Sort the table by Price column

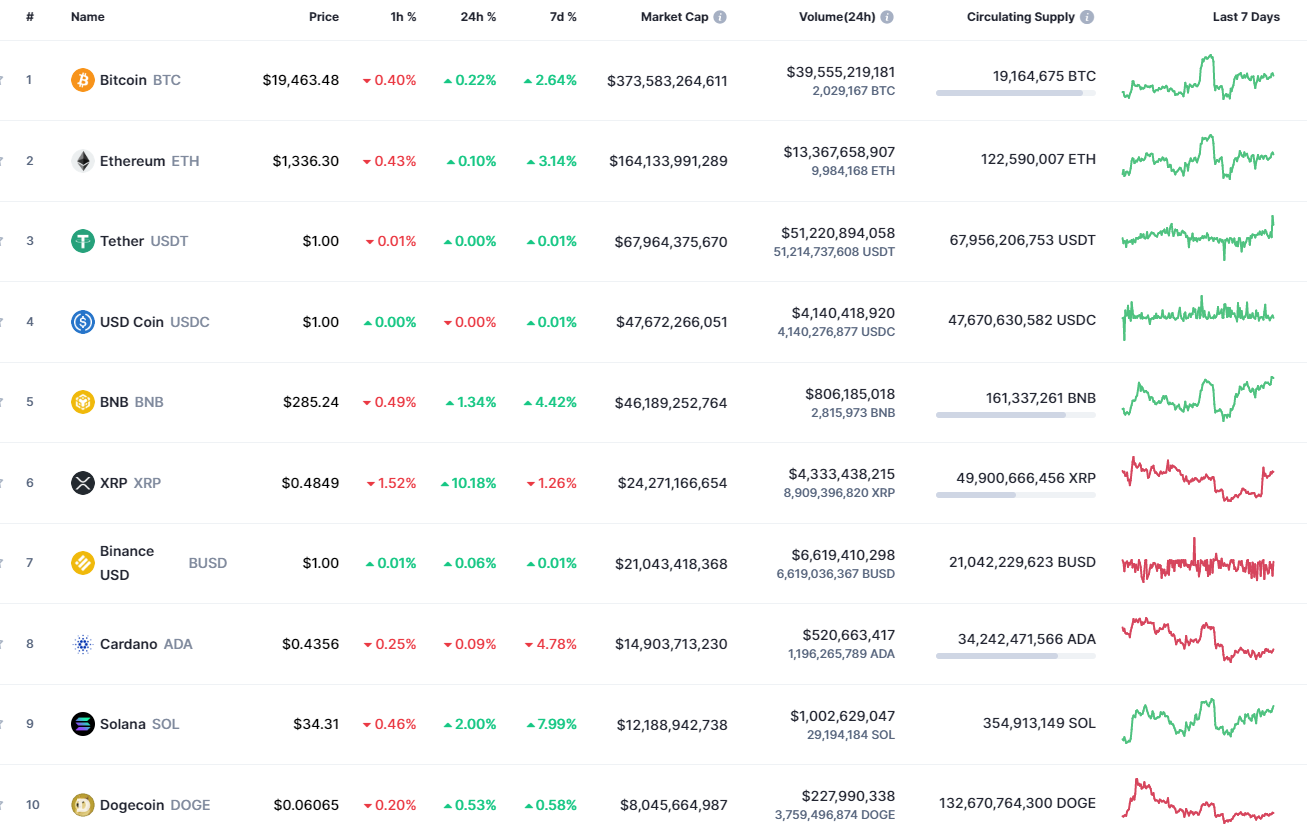coord(324,16)
